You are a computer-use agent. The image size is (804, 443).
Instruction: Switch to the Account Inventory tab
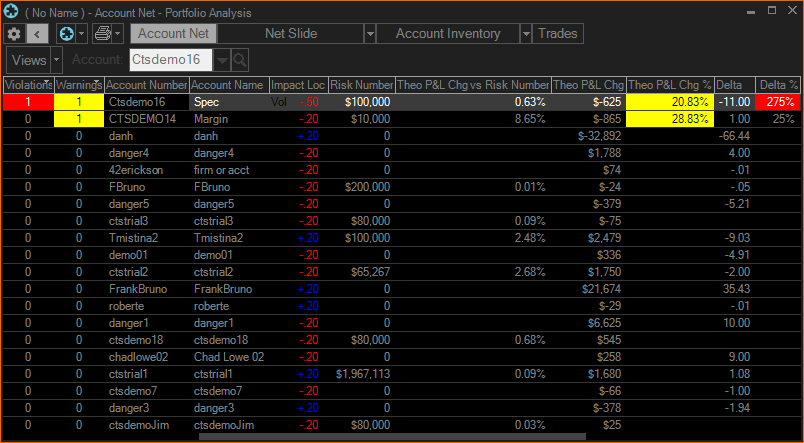point(448,34)
